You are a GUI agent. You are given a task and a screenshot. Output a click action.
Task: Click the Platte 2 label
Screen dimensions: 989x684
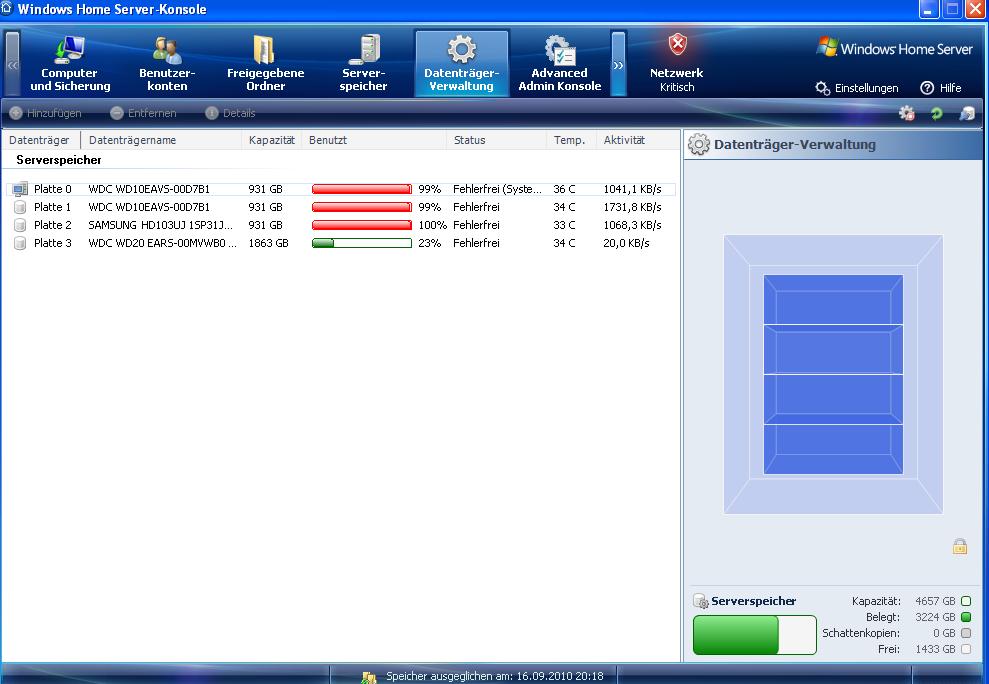click(53, 225)
